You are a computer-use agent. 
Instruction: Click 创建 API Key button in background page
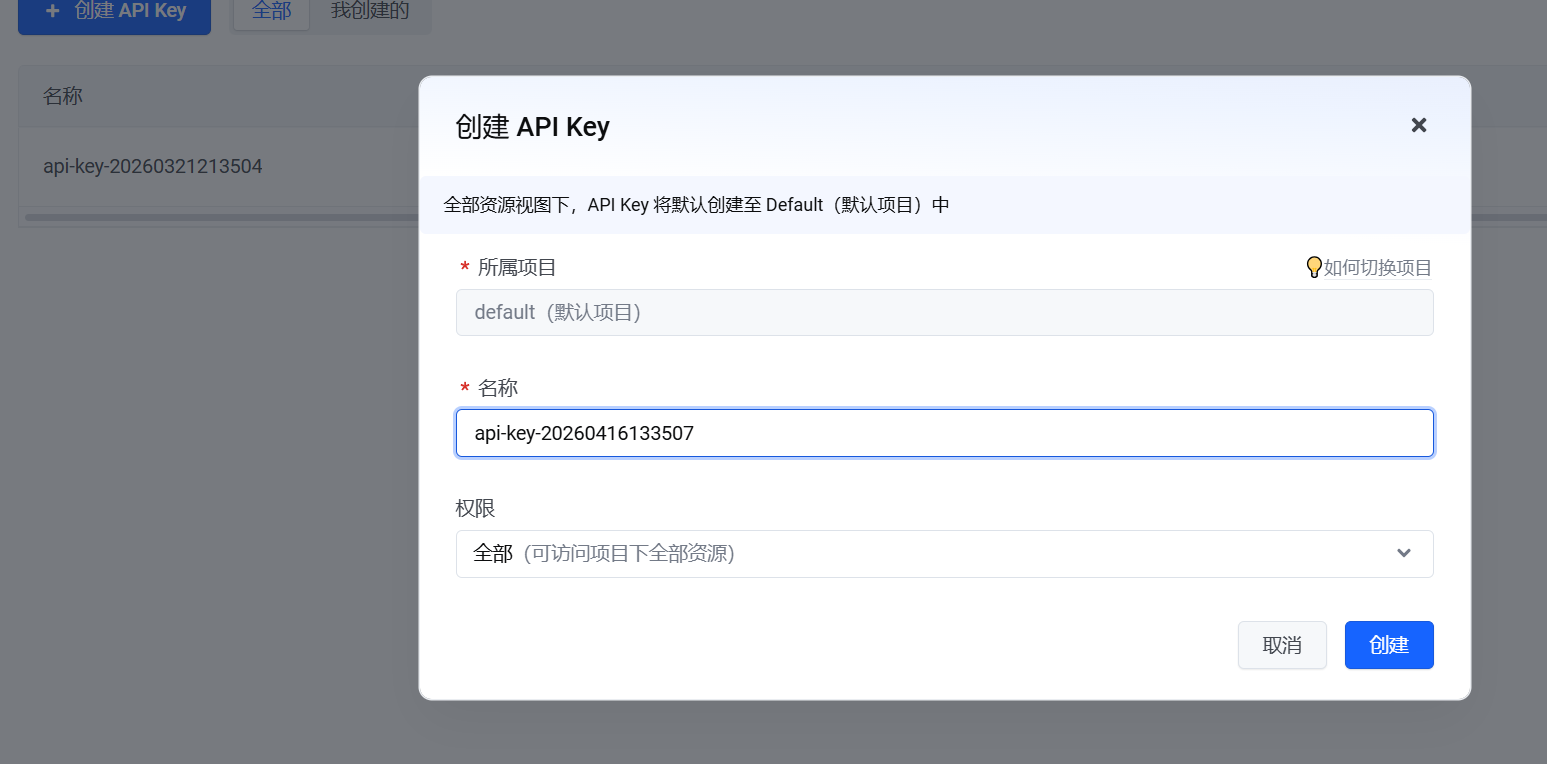[x=114, y=12]
